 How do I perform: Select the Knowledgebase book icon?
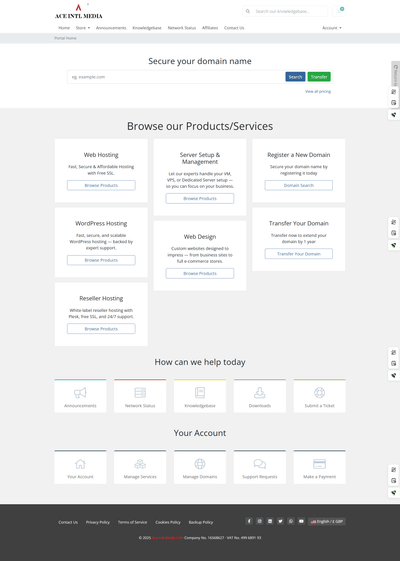pos(200,392)
